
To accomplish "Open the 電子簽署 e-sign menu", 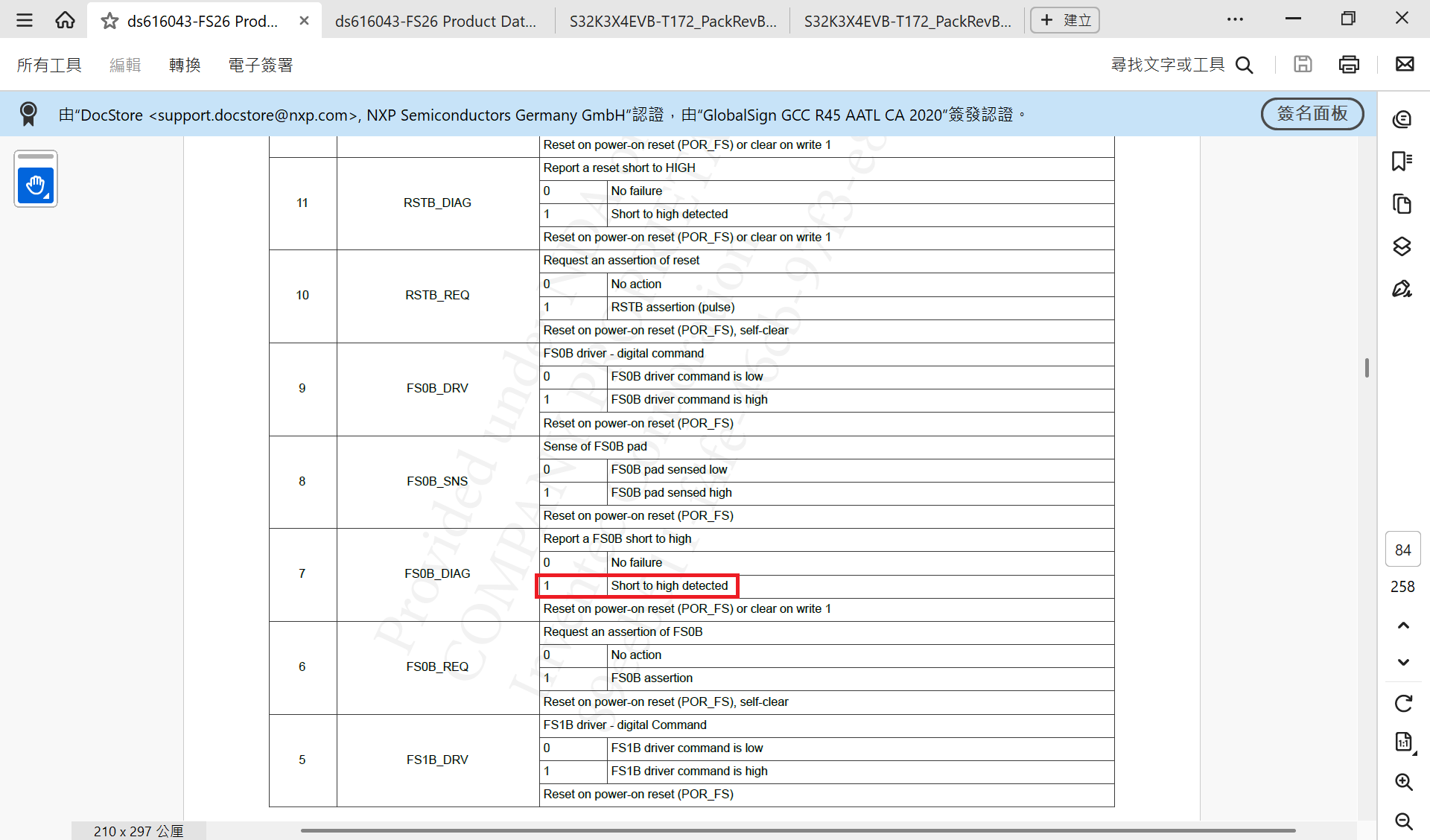I will coord(261,65).
